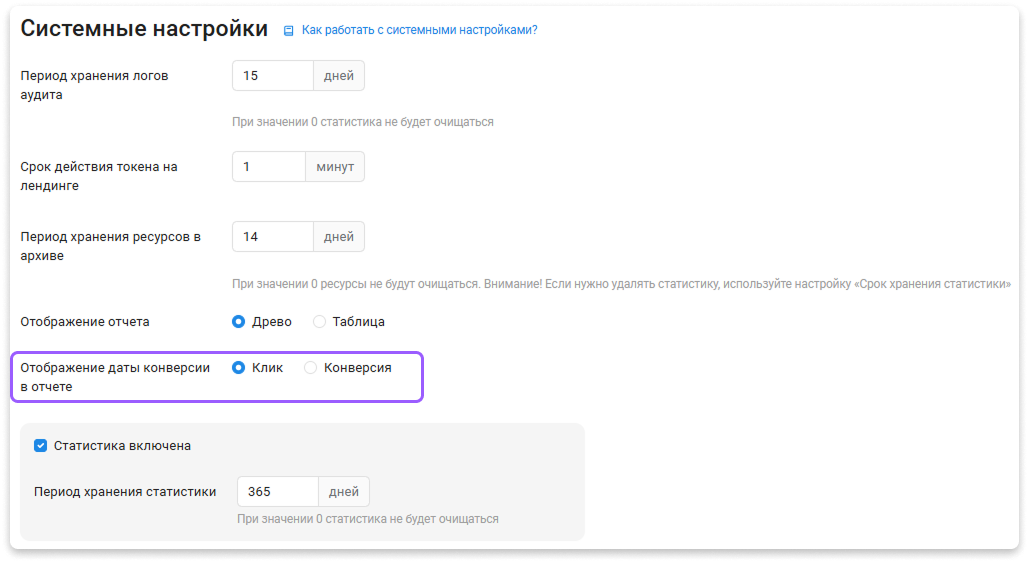Click the "дней" unit beside statistics period
This screenshot has height=563, width=1029.
tap(344, 492)
